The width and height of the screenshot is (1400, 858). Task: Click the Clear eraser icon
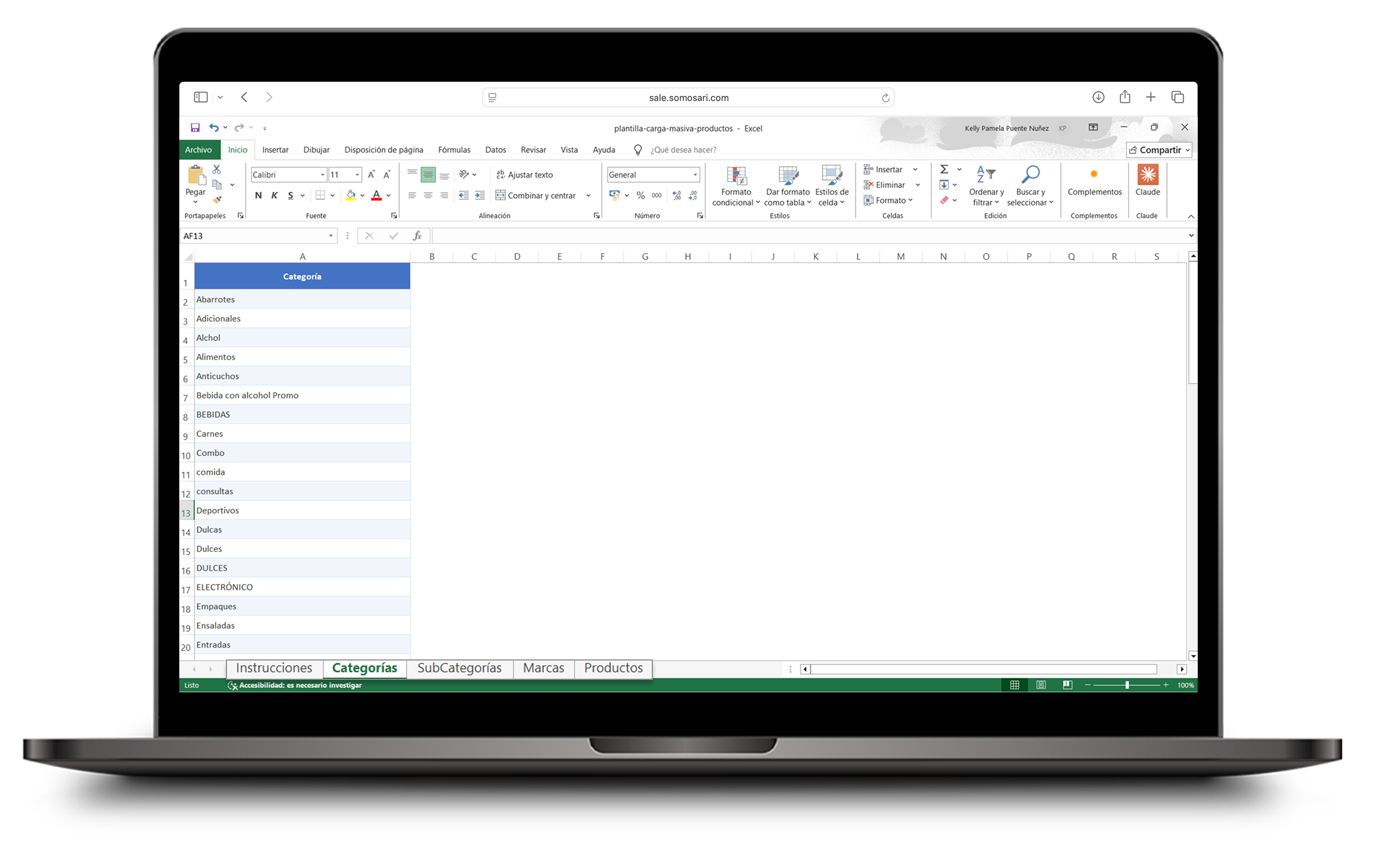(x=944, y=200)
